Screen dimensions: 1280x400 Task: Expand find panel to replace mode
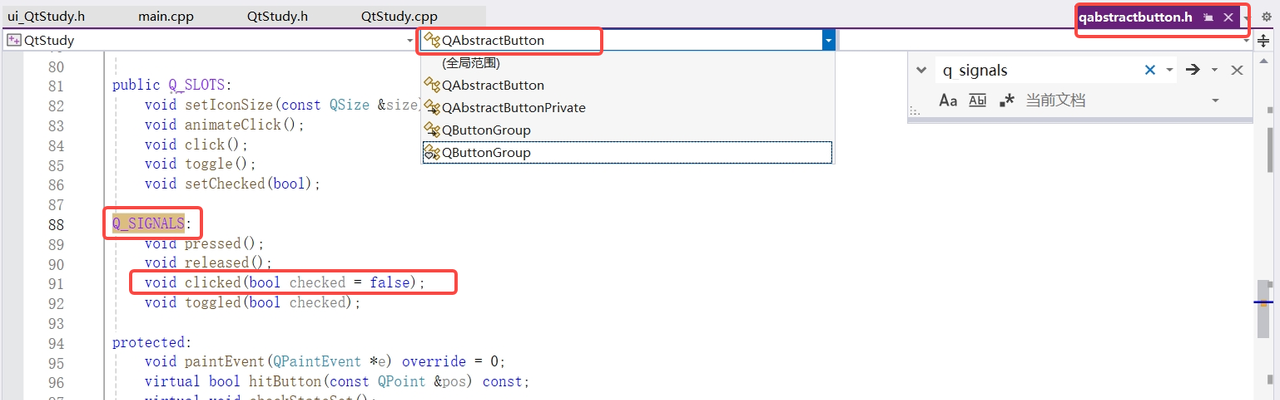click(921, 70)
